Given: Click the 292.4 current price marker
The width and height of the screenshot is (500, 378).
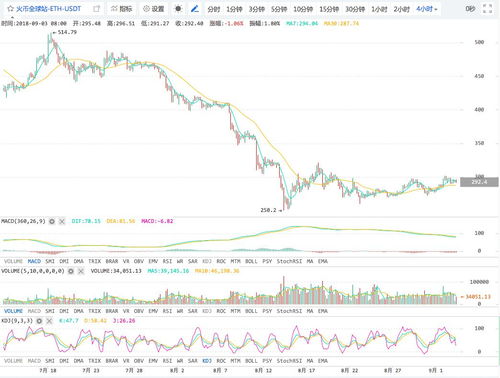Looking at the screenshot, I should [x=479, y=182].
